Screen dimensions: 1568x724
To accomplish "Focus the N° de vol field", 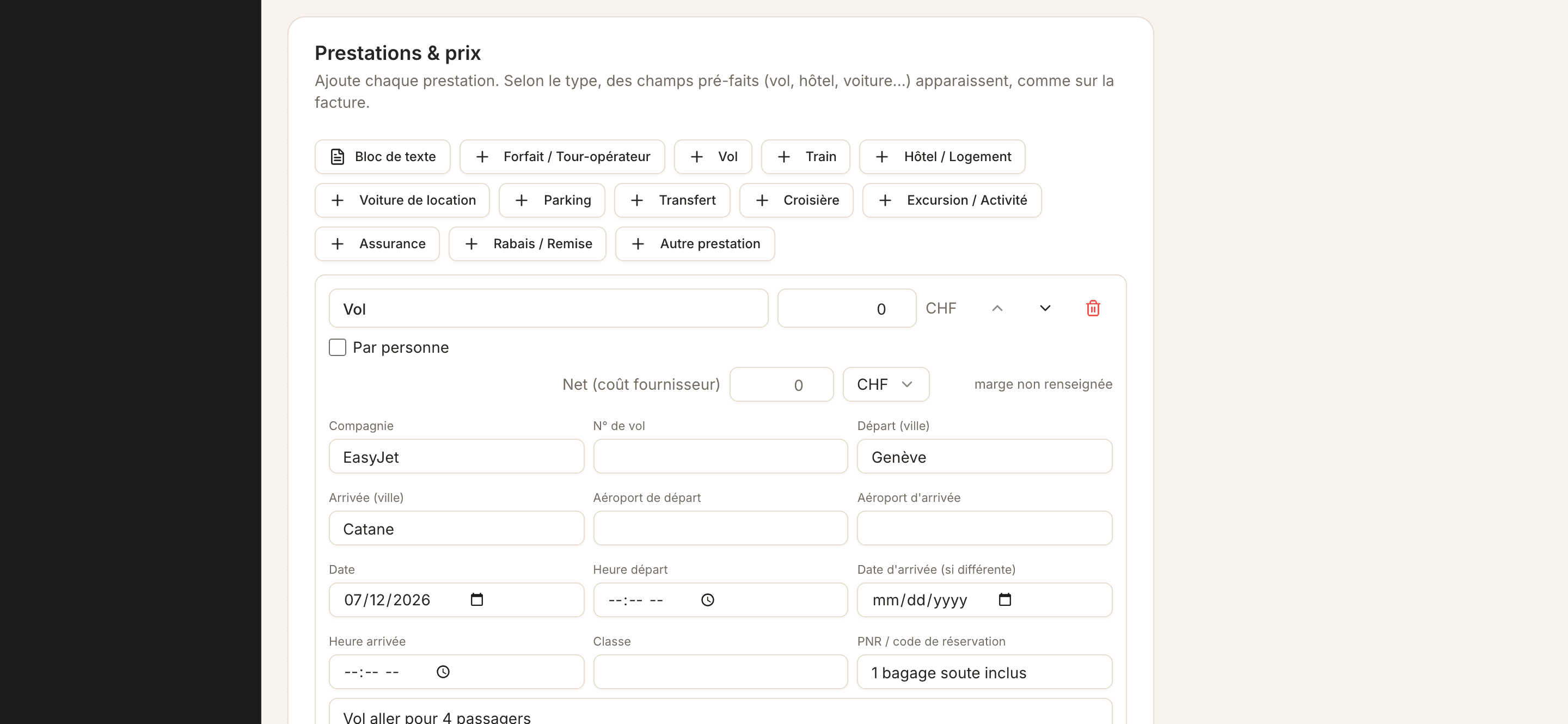I will [x=720, y=456].
